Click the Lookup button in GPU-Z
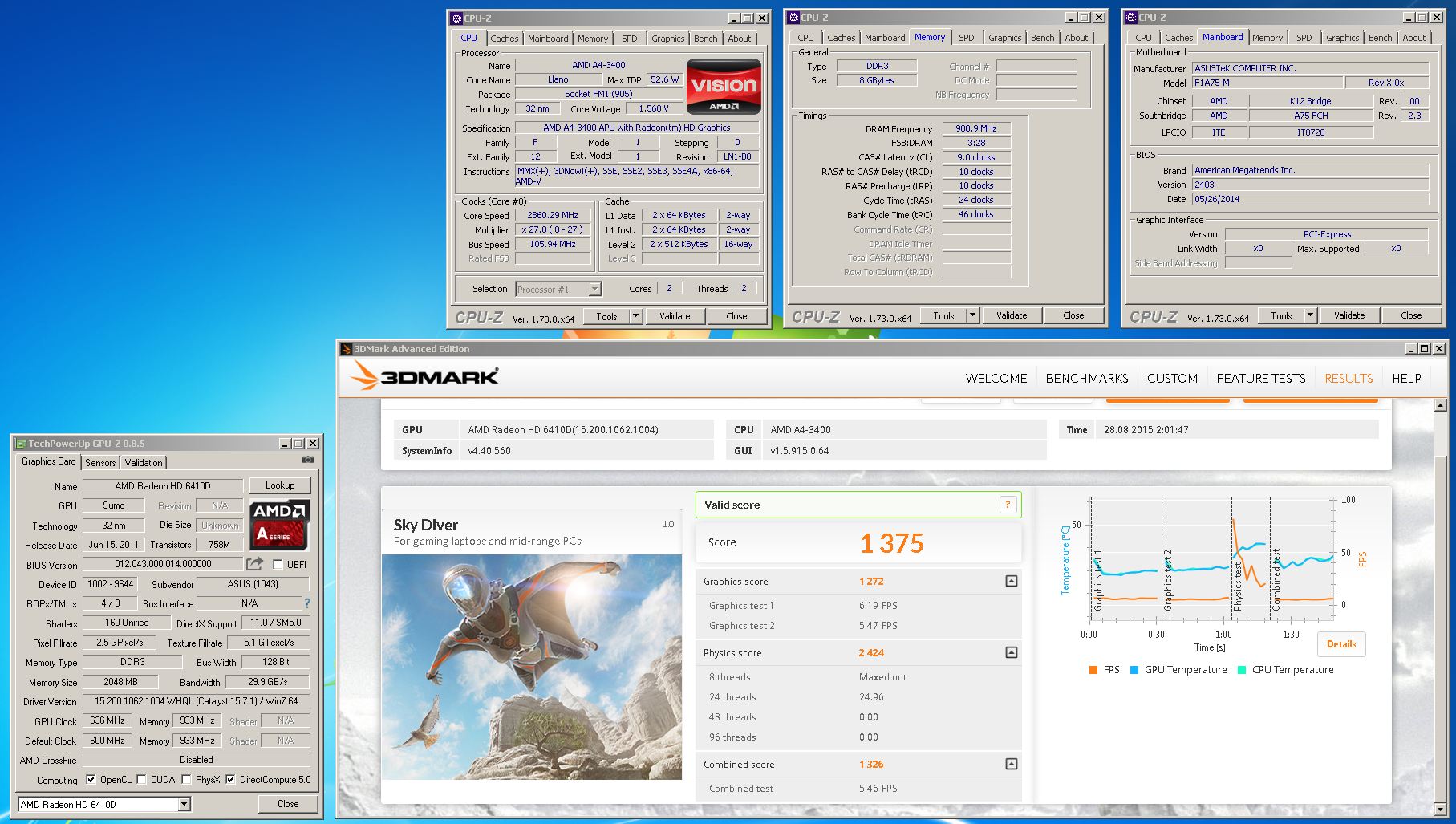The height and width of the screenshot is (824, 1456). point(280,485)
